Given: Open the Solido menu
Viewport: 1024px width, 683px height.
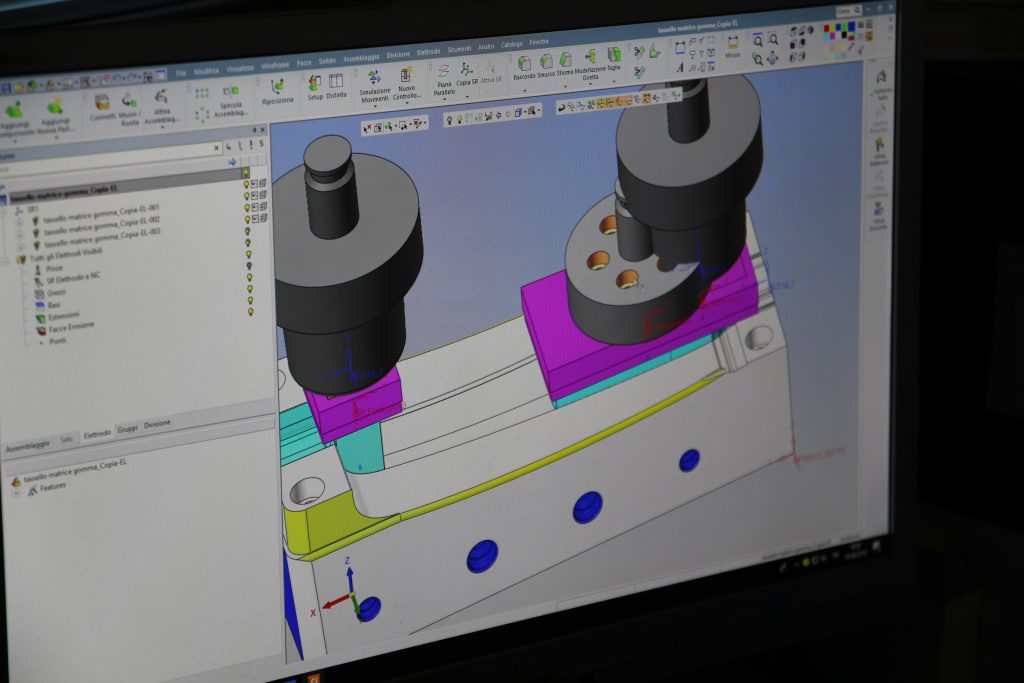Looking at the screenshot, I should 327,61.
